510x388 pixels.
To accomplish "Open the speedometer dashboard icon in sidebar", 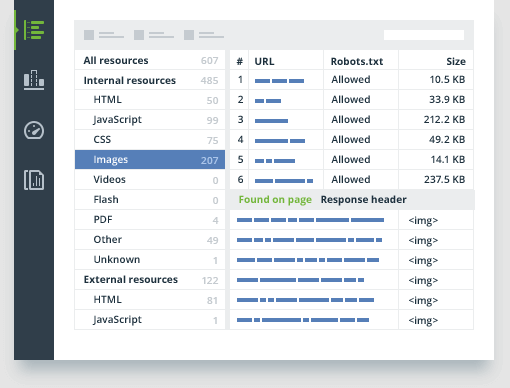I will [34, 130].
